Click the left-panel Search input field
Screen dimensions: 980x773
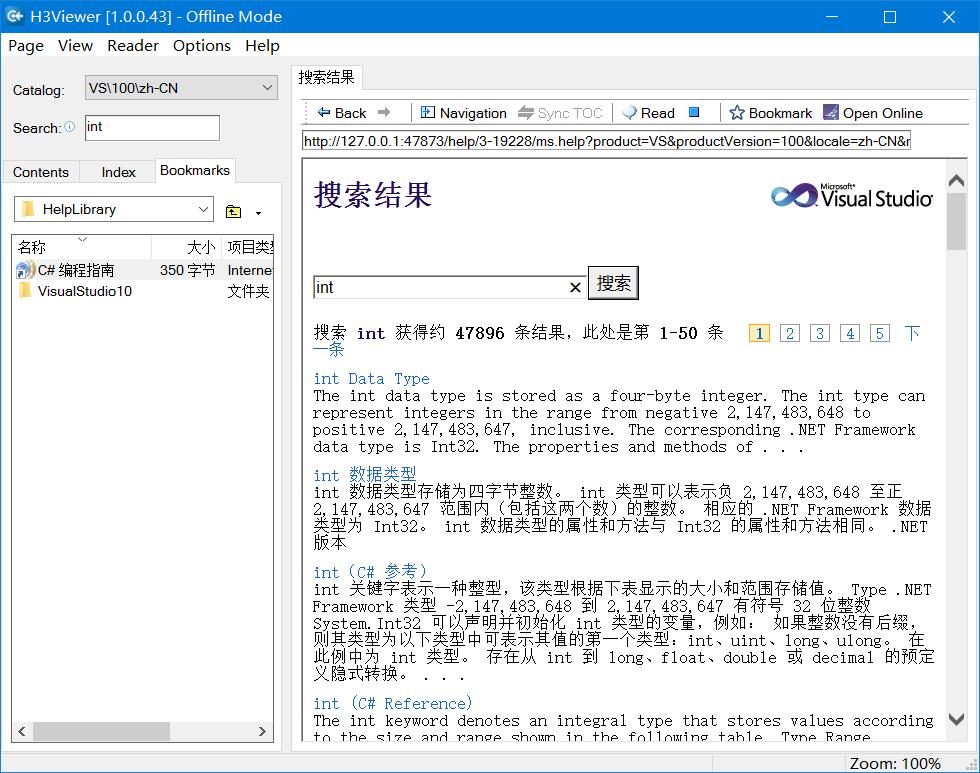coord(152,127)
